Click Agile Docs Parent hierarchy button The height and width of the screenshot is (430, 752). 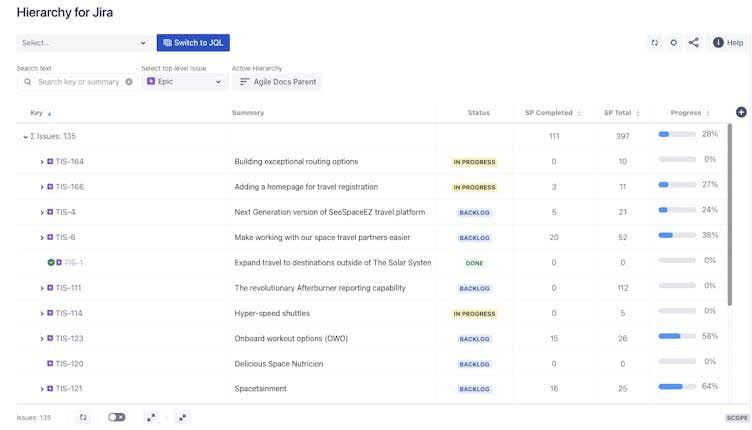[x=278, y=82]
